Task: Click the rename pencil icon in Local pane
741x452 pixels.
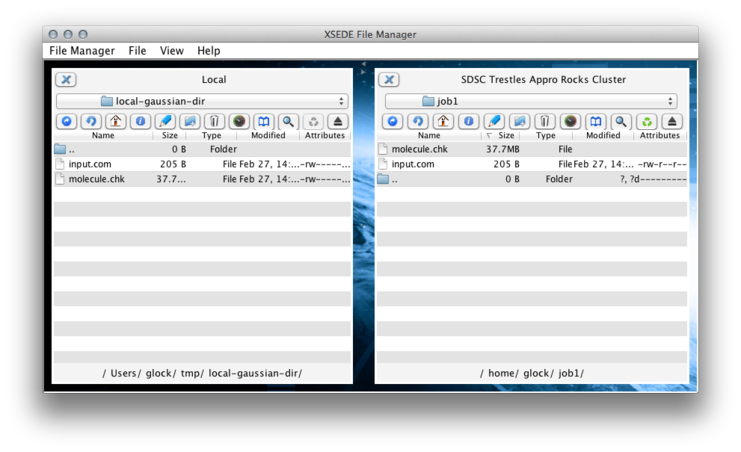Action: click(165, 122)
